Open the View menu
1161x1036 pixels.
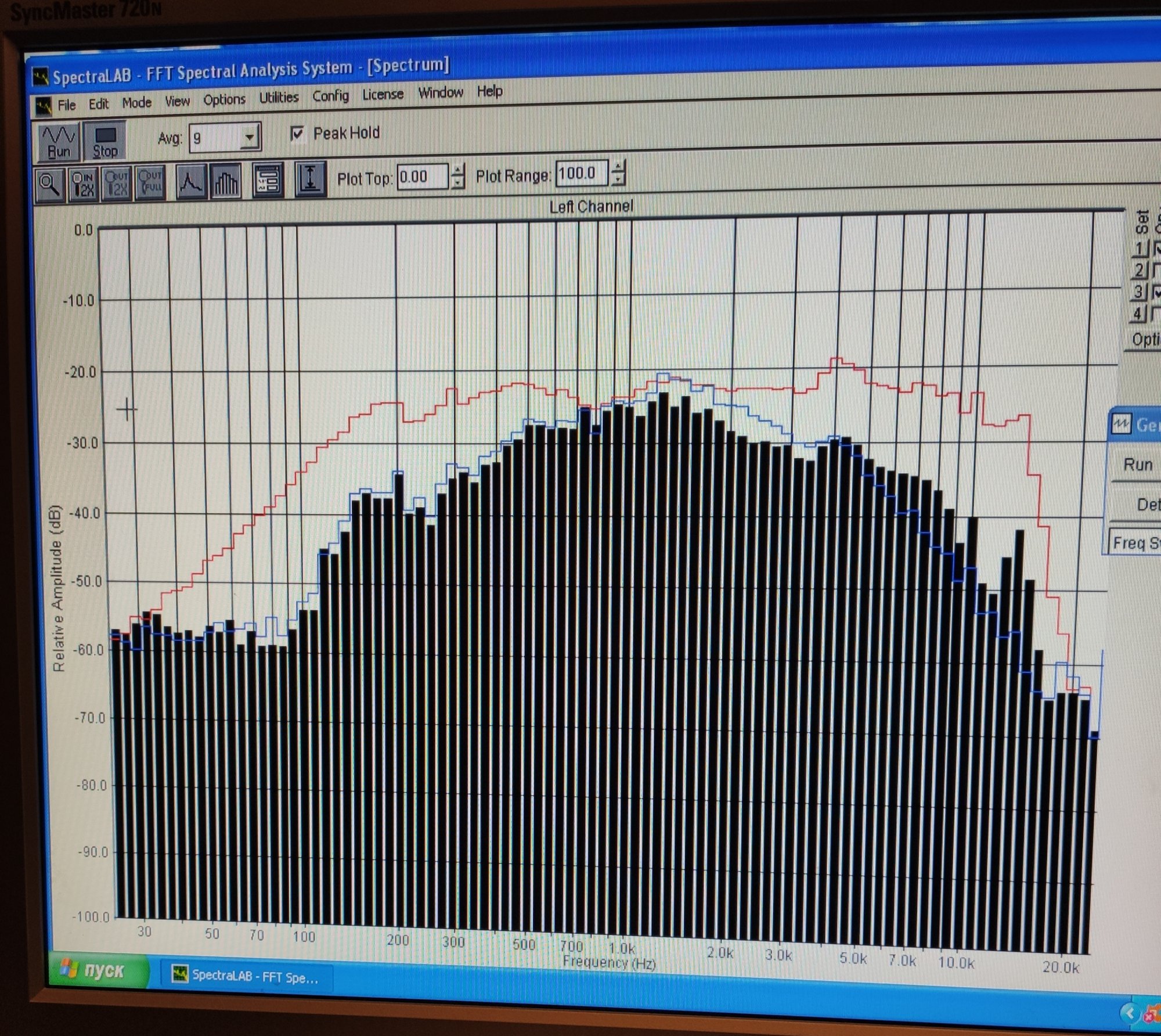coord(178,102)
